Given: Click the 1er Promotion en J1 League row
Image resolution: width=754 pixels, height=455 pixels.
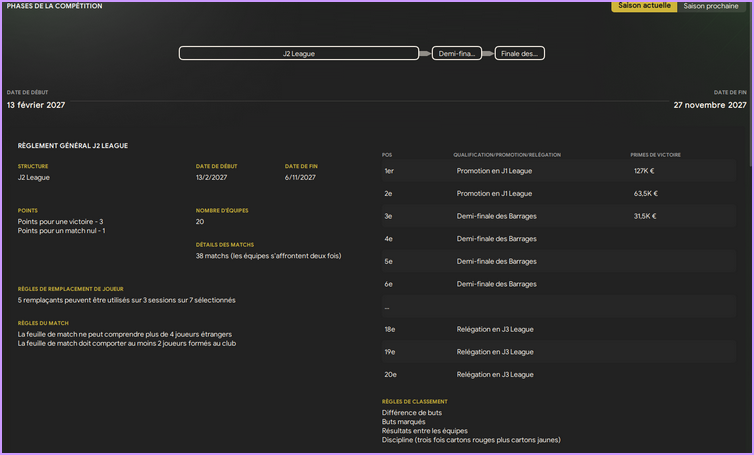Looking at the screenshot, I should 559,171.
